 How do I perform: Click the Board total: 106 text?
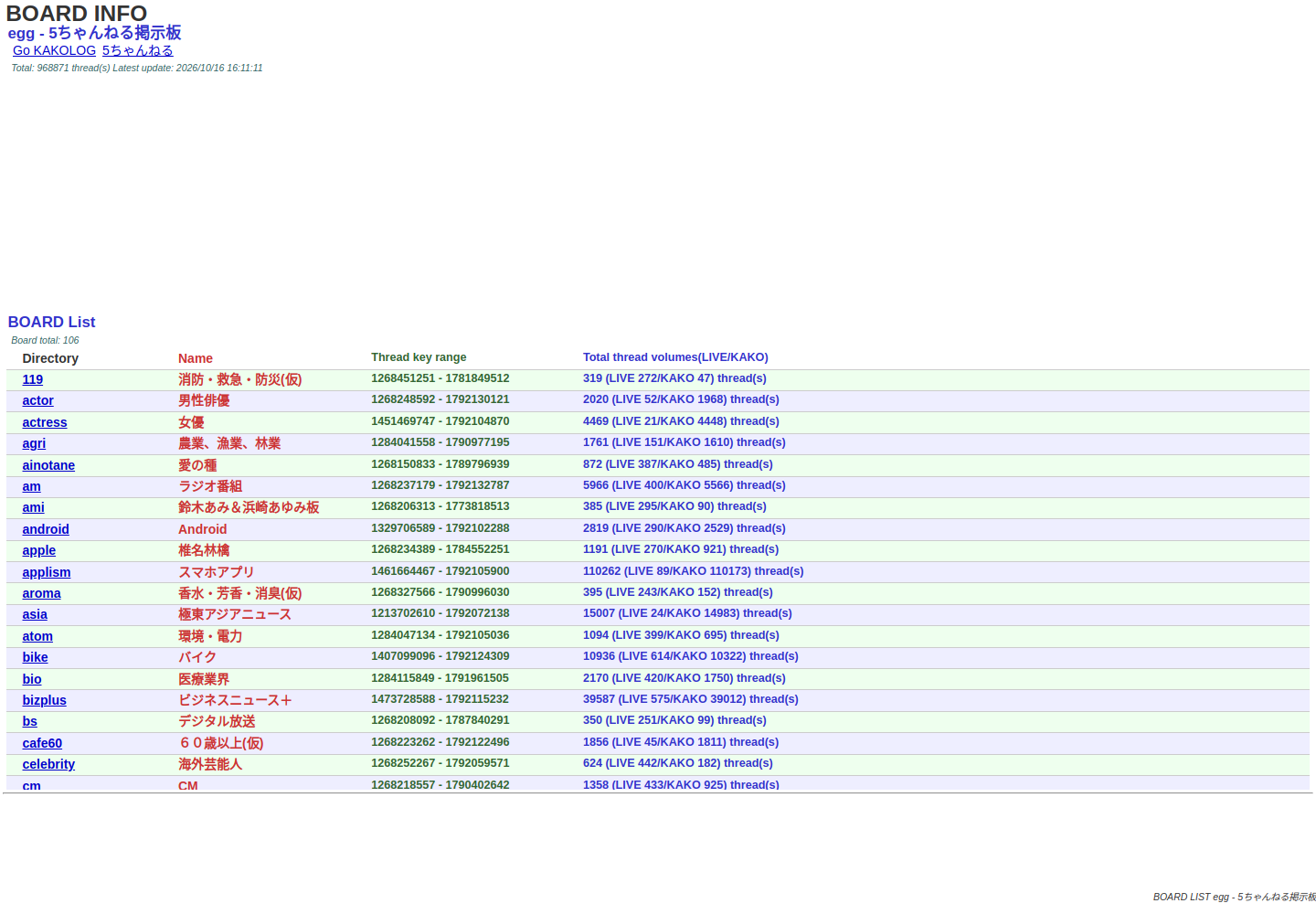pos(45,340)
